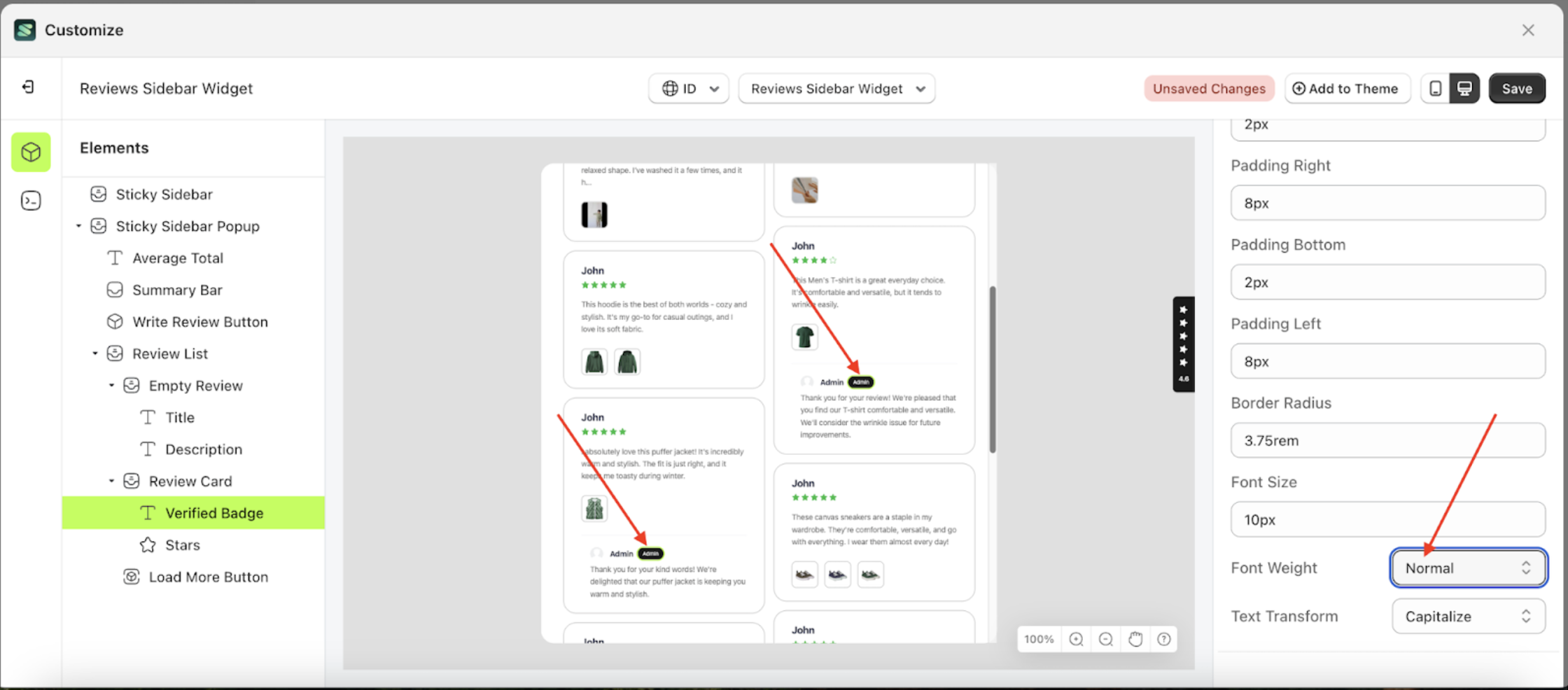Click the Border Radius input field
1568x690 pixels.
coord(1387,441)
